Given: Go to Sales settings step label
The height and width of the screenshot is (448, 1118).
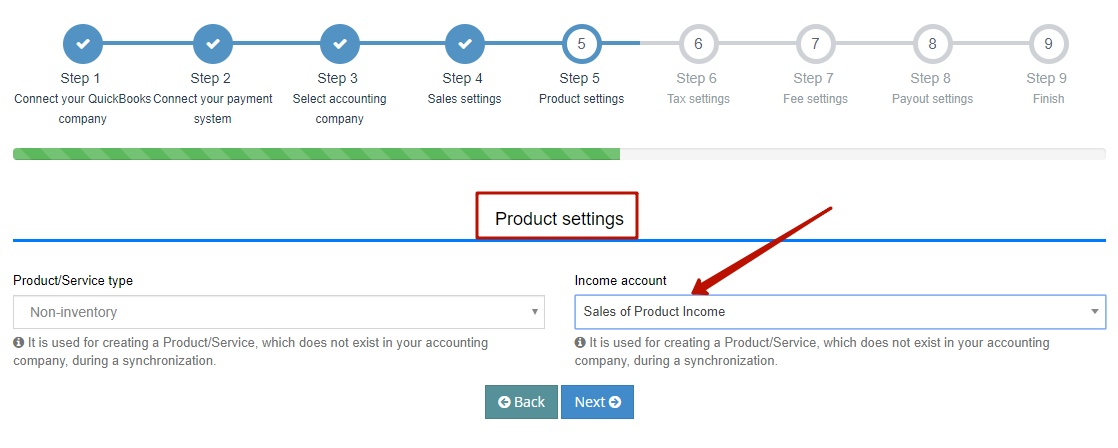Looking at the screenshot, I should tap(464, 98).
